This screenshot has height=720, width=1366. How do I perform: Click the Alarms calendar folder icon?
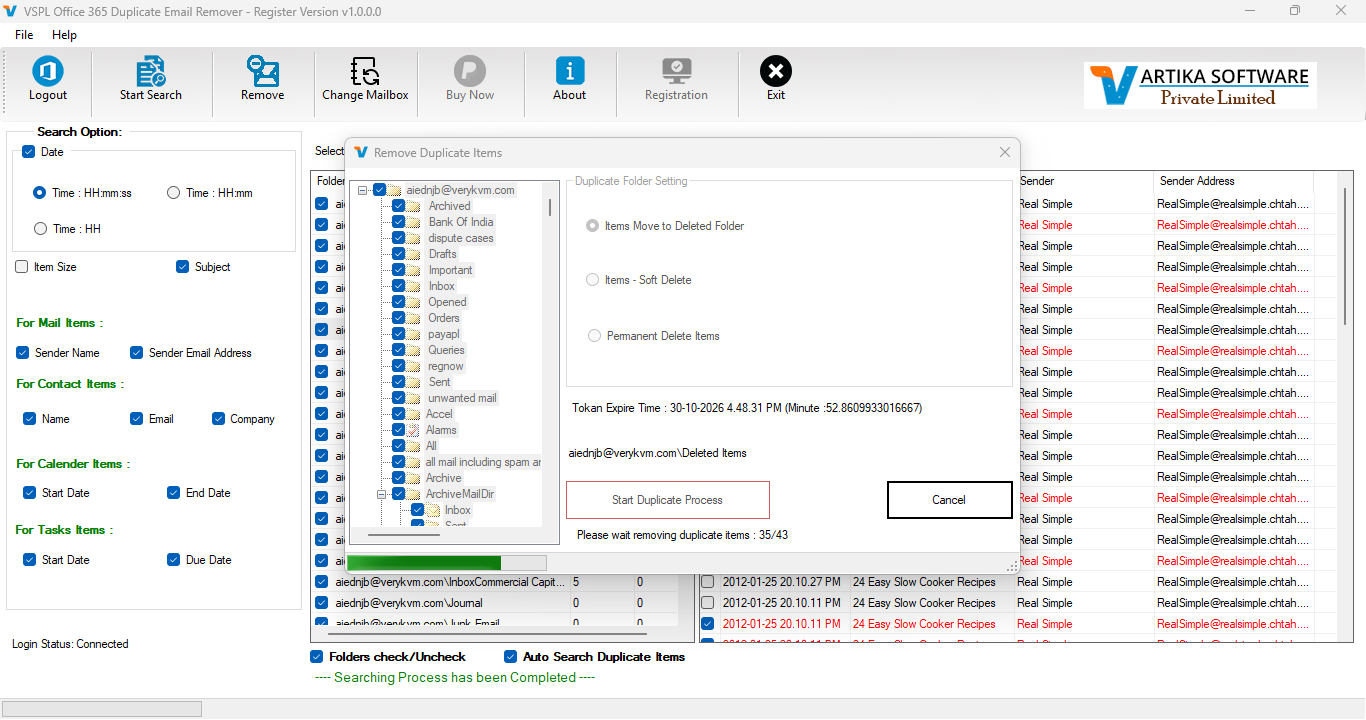click(414, 430)
